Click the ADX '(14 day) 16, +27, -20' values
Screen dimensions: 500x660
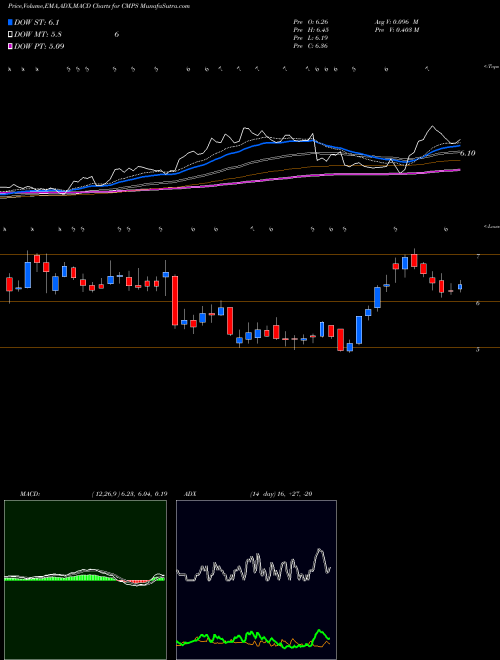[281, 494]
